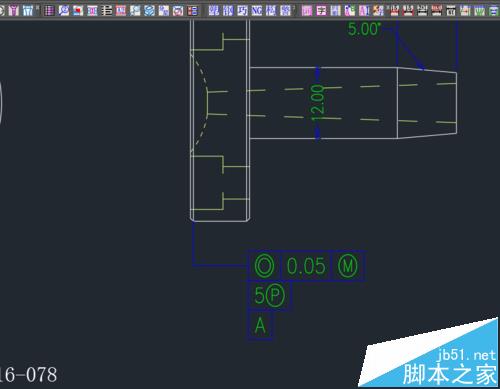Screen dimensions: 500x389
Task: Select the 5.00° angle dimension text
Action: click(364, 29)
